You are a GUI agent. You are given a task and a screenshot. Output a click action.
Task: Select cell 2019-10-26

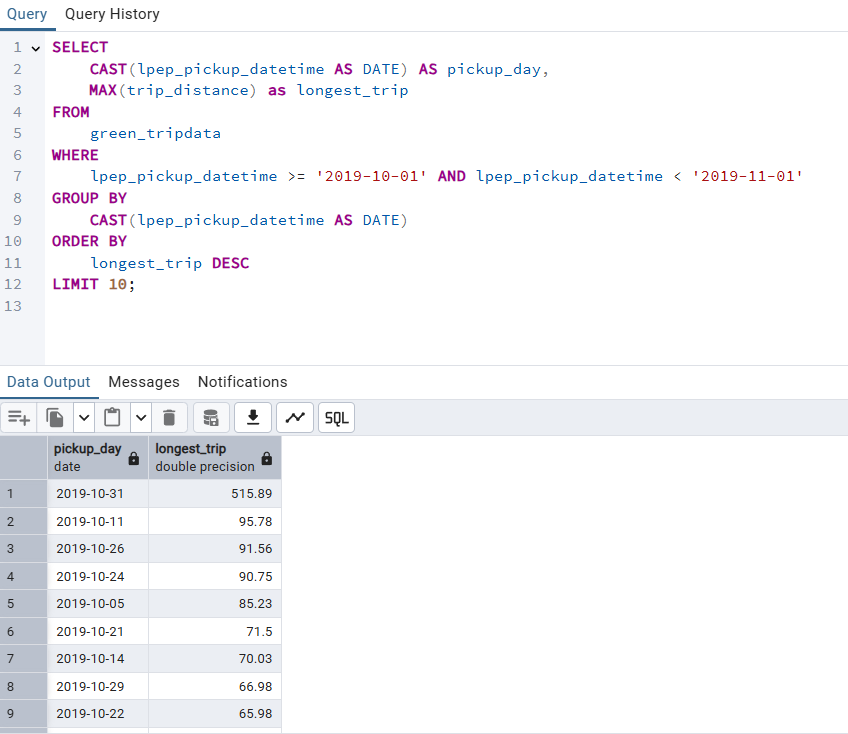[x=97, y=548]
